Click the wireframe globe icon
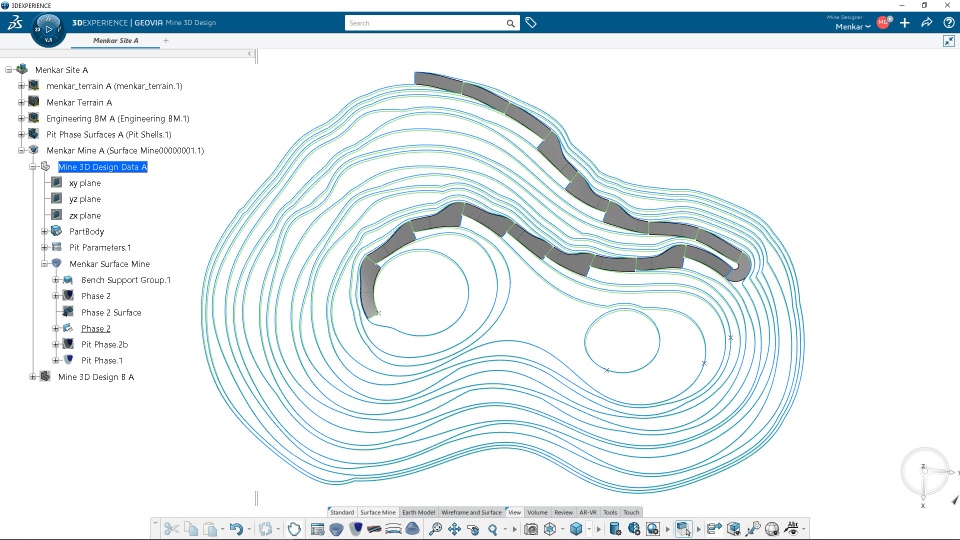Screen dimensions: 960x540 772,529
